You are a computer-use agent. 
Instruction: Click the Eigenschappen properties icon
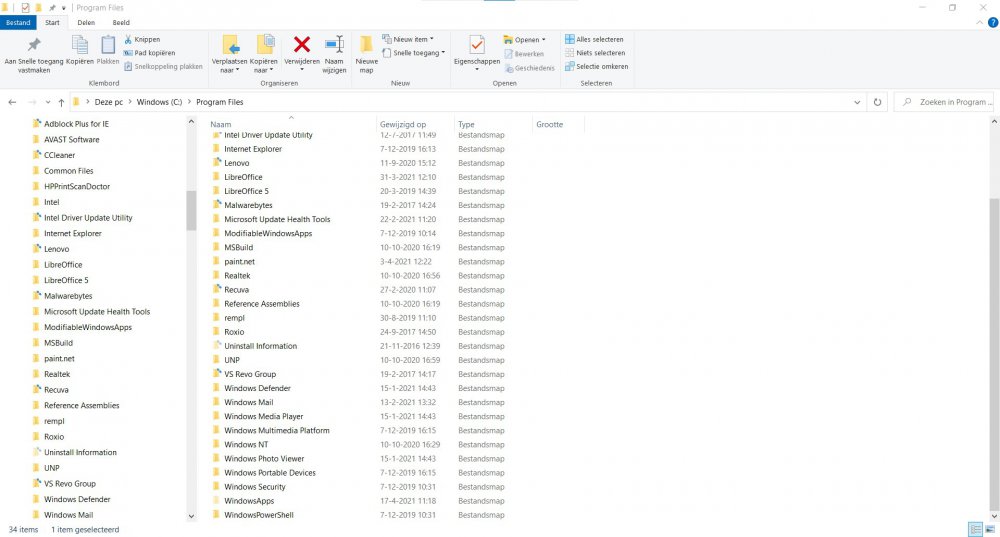pyautogui.click(x=476, y=45)
